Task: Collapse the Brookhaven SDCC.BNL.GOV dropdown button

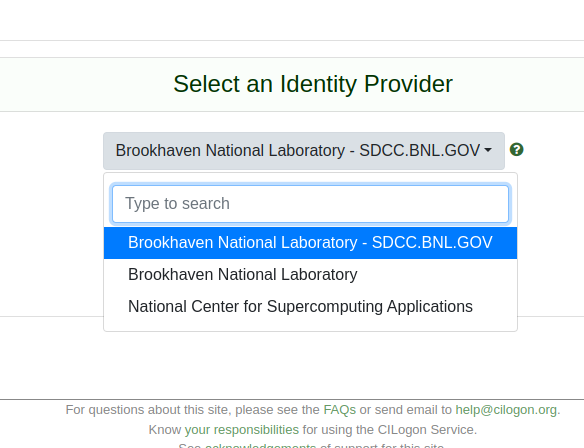Action: tap(304, 151)
